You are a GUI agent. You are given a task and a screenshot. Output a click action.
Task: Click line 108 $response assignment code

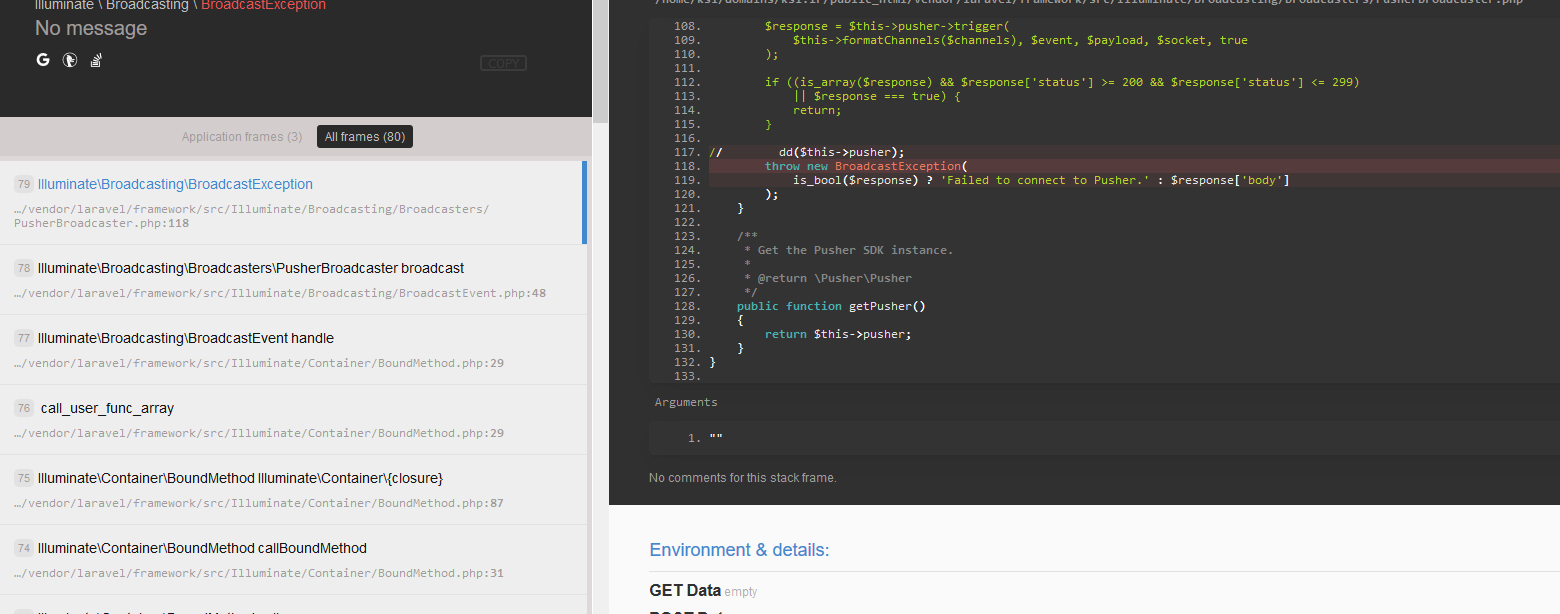pos(888,26)
